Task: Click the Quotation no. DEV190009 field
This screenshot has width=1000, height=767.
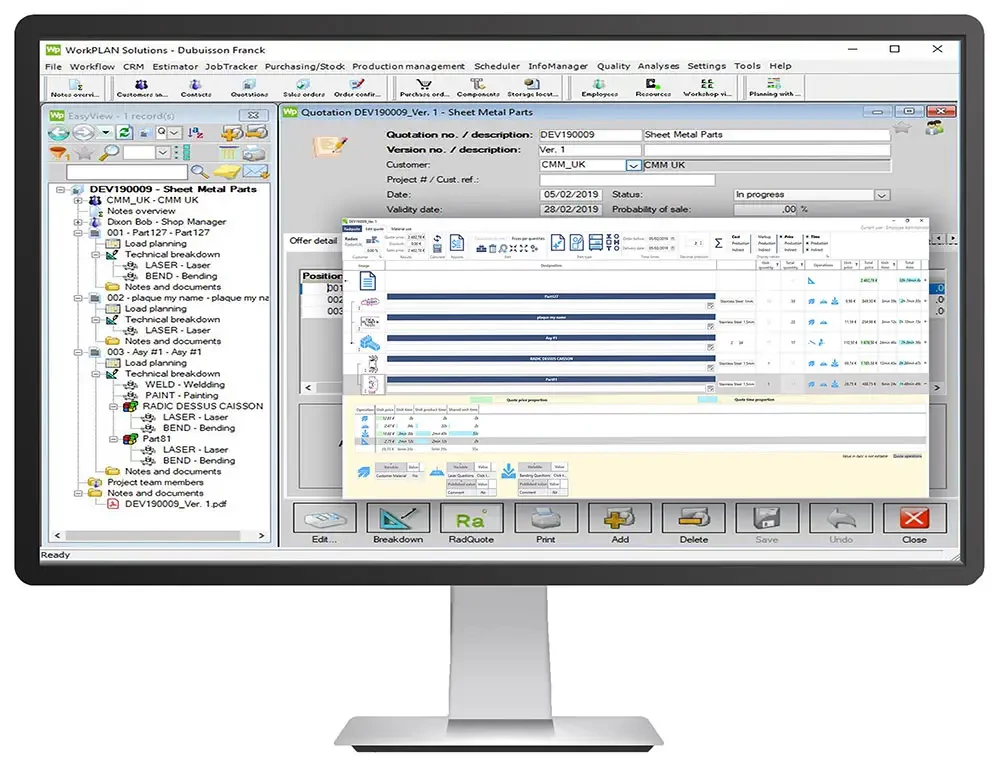Action: tap(590, 135)
